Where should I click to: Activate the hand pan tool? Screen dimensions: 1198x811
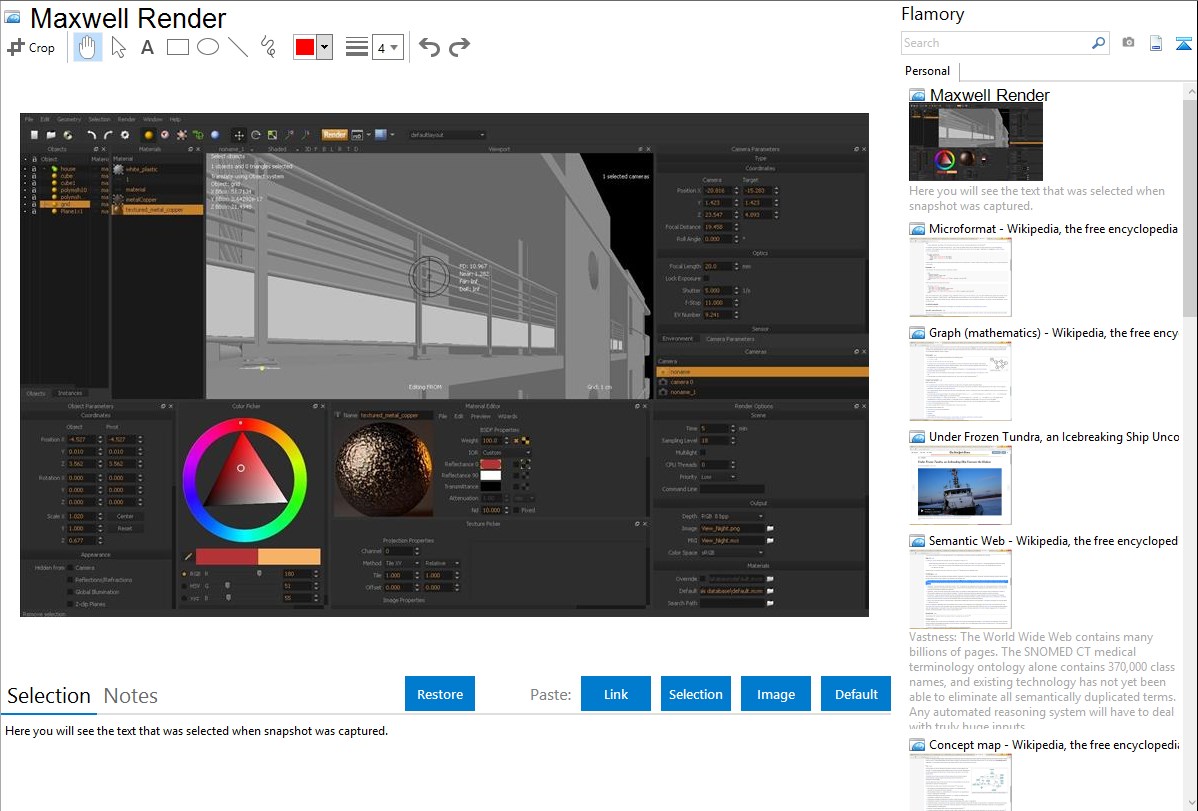[x=87, y=47]
